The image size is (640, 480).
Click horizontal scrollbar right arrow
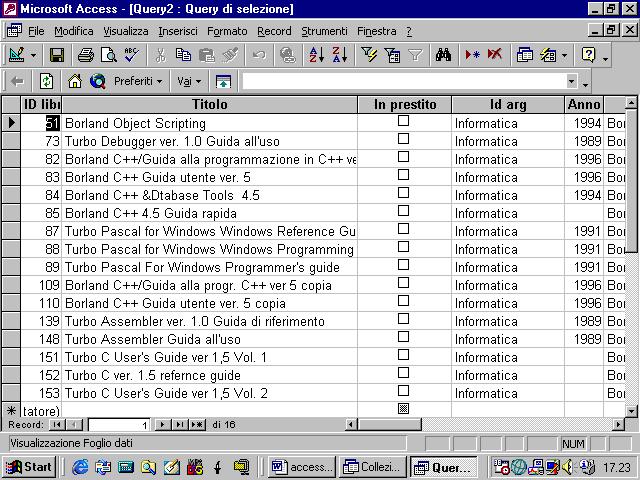tap(619, 425)
